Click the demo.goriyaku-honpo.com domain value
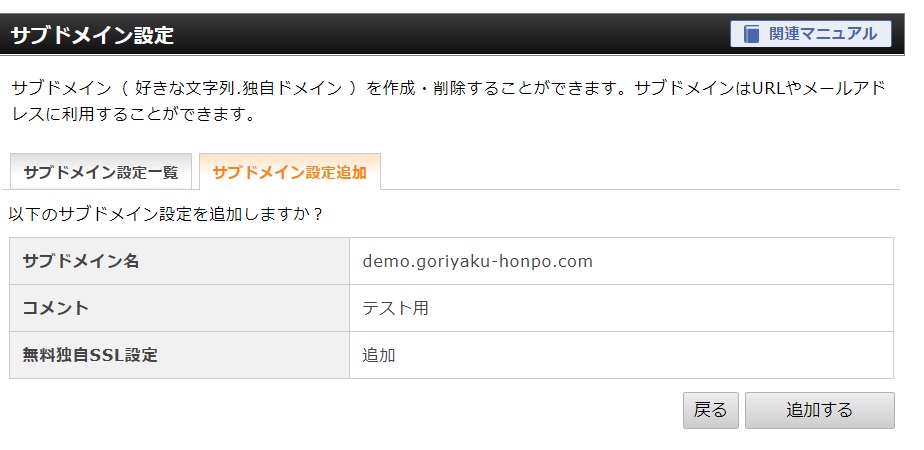 point(477,261)
